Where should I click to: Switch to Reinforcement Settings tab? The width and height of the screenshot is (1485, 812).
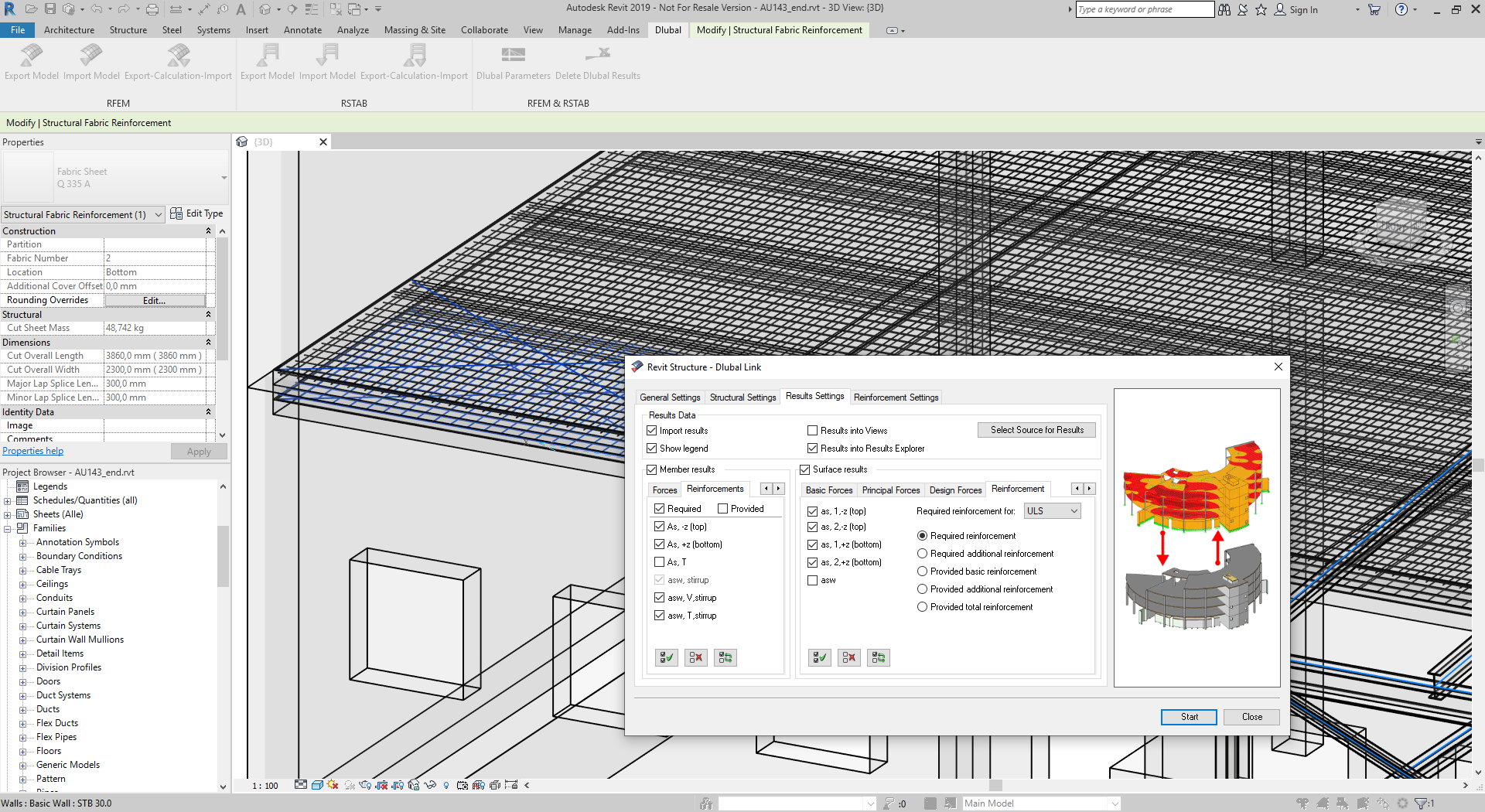coord(896,397)
